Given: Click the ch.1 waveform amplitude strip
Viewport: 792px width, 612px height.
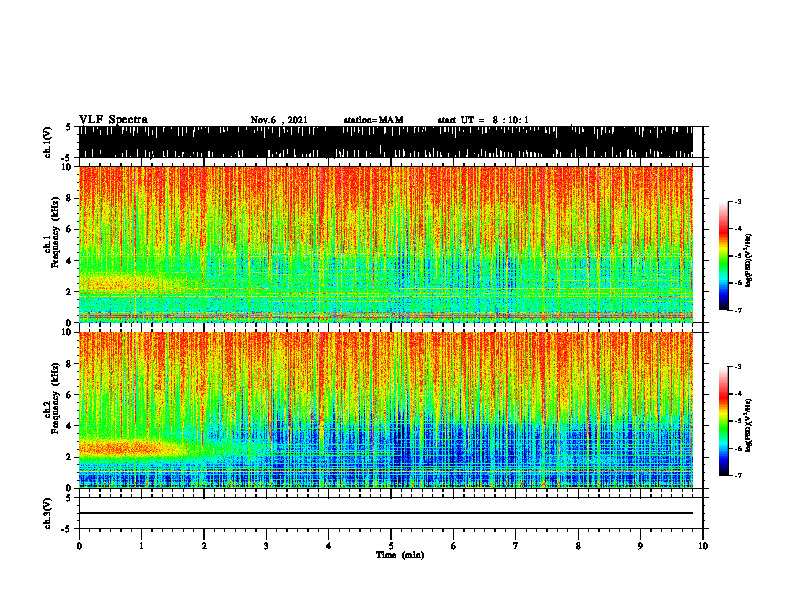Looking at the screenshot, I should pos(385,142).
